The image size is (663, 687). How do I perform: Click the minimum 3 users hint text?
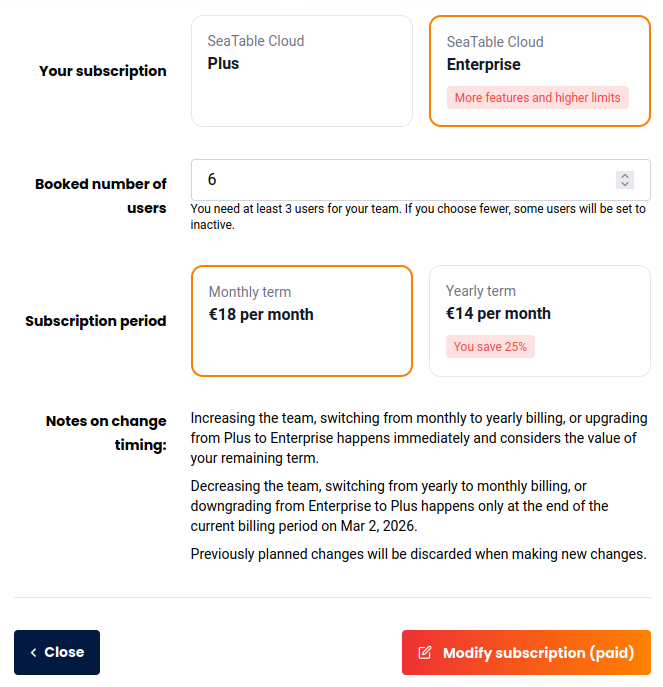[x=417, y=217]
